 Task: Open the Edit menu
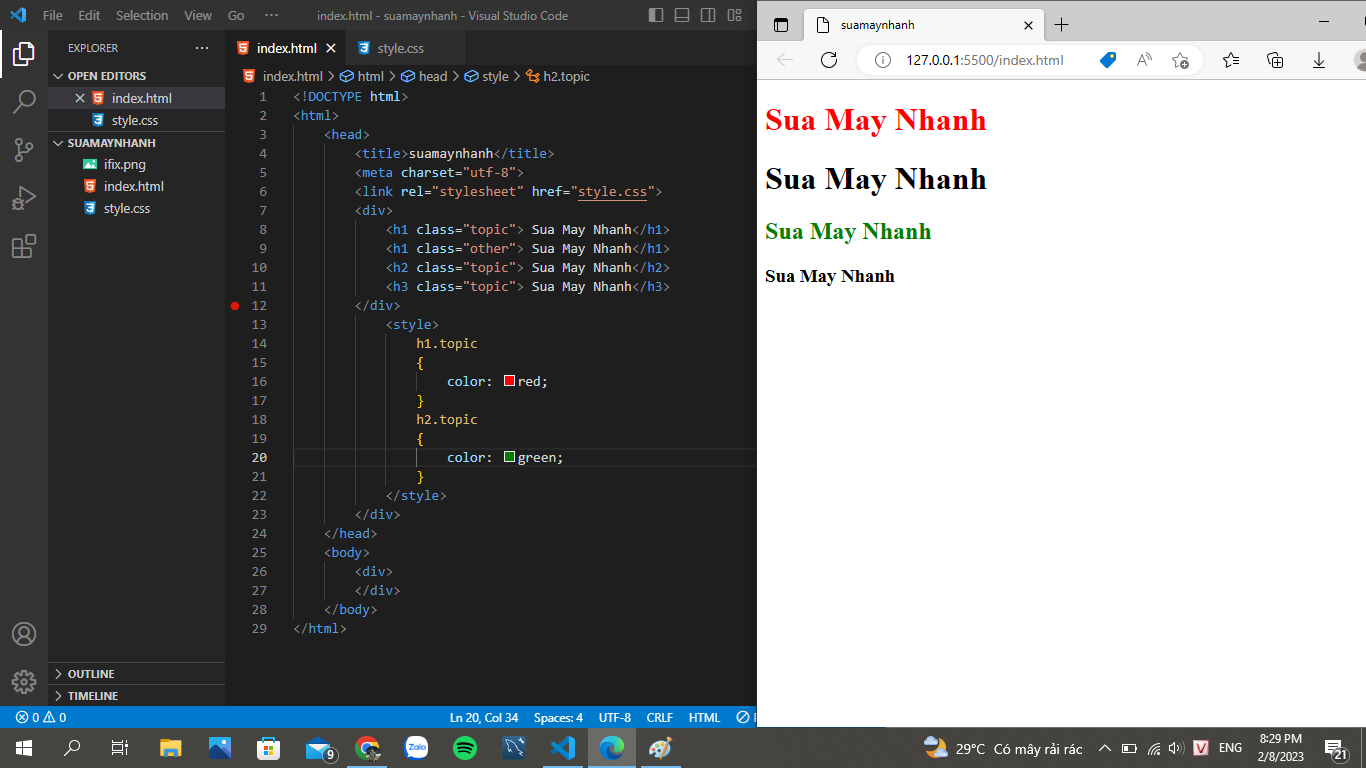click(89, 15)
